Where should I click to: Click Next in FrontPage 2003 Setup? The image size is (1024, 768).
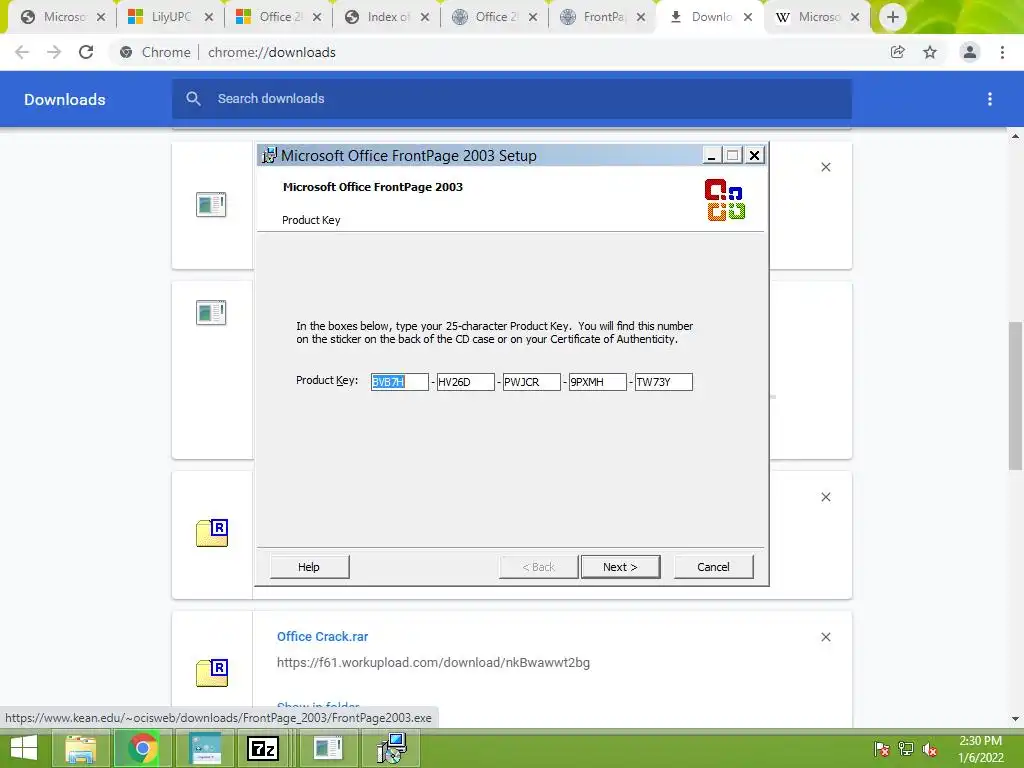tap(620, 567)
